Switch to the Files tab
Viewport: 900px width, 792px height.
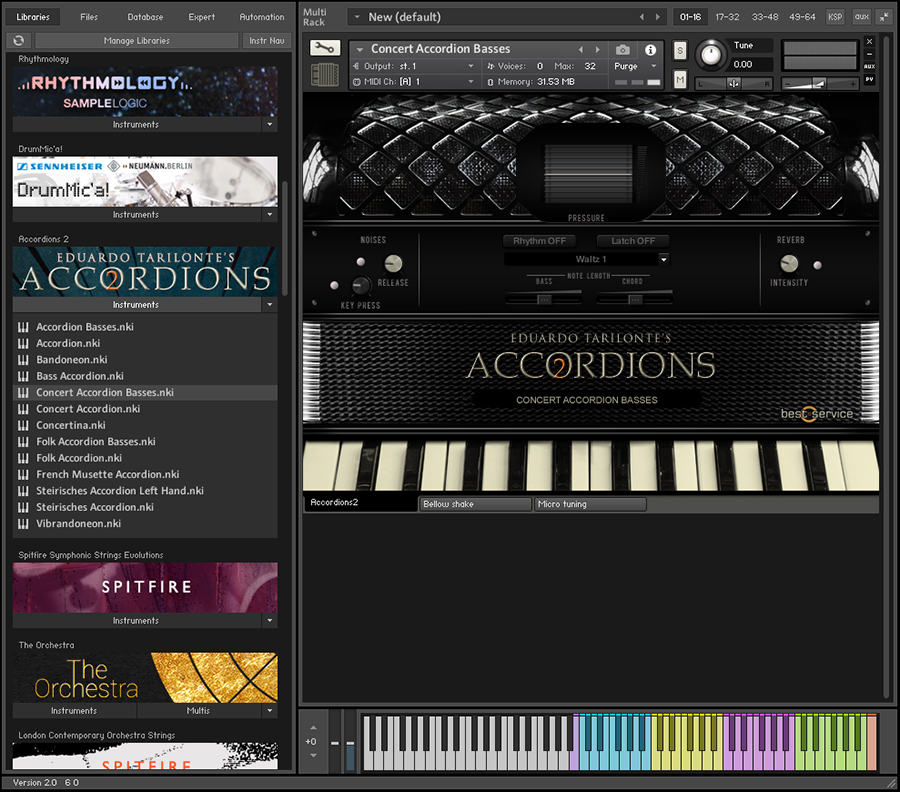(x=89, y=17)
